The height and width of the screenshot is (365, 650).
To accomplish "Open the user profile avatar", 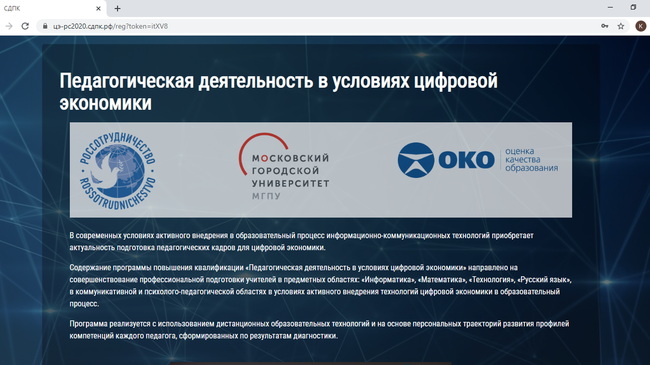I will [x=640, y=26].
